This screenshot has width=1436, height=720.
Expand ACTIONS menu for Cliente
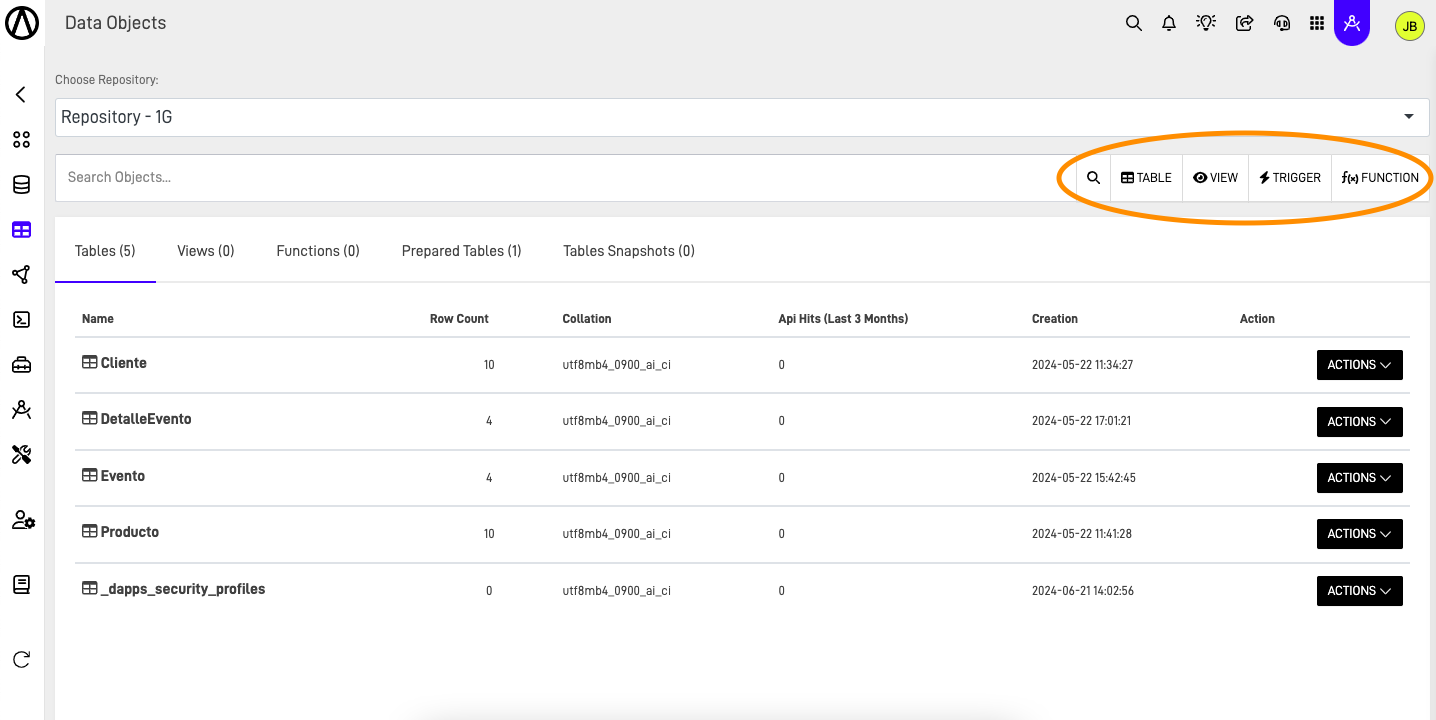click(1359, 365)
